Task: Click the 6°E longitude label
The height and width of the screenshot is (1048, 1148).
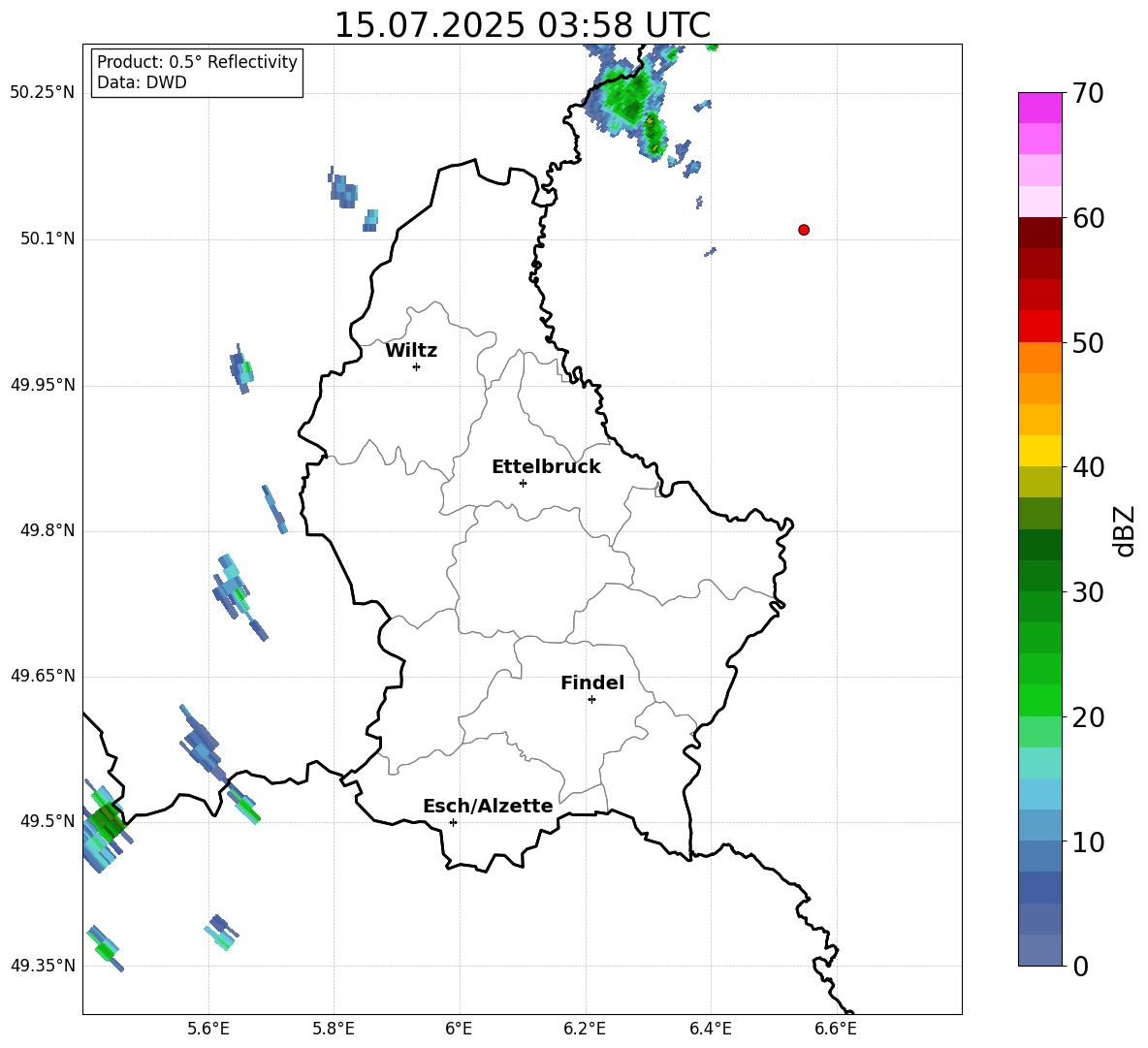Action: (x=459, y=1029)
